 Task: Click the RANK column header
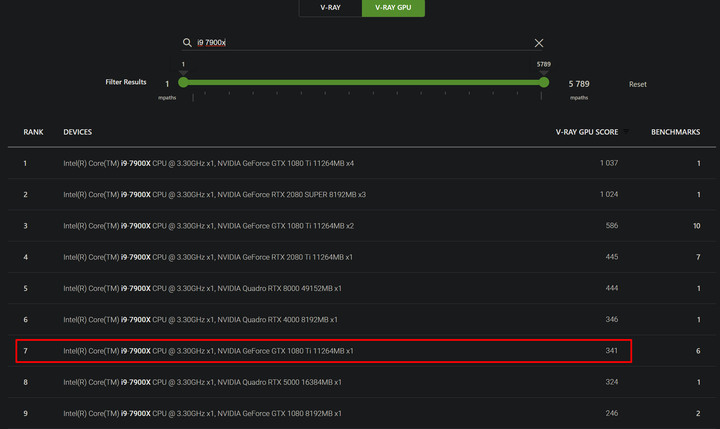pos(33,132)
